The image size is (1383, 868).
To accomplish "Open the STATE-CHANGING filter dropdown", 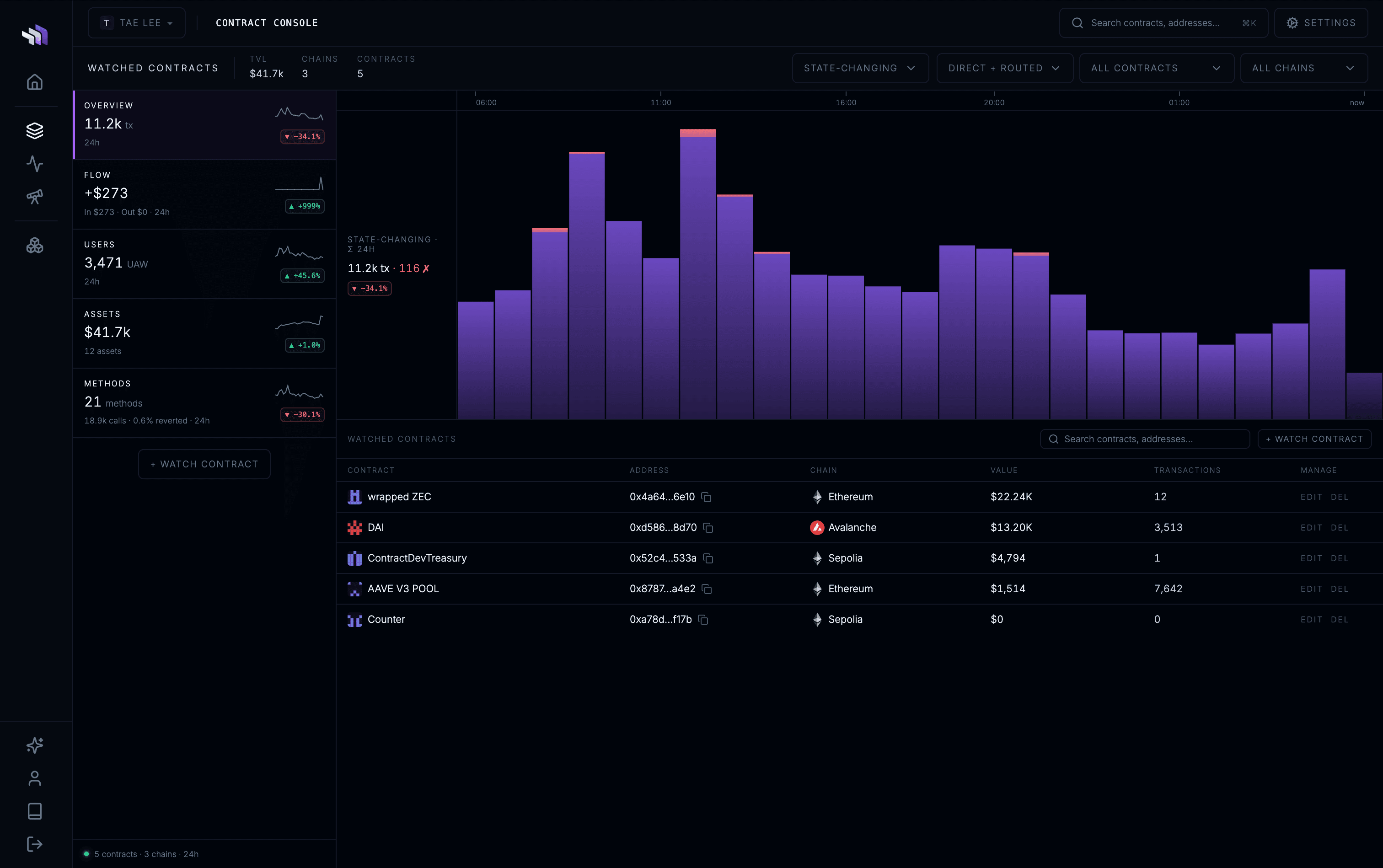I will [x=860, y=68].
